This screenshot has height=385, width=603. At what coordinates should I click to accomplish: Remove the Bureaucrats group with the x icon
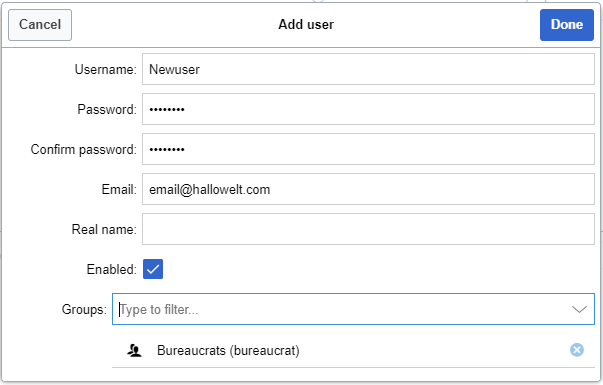[576, 350]
